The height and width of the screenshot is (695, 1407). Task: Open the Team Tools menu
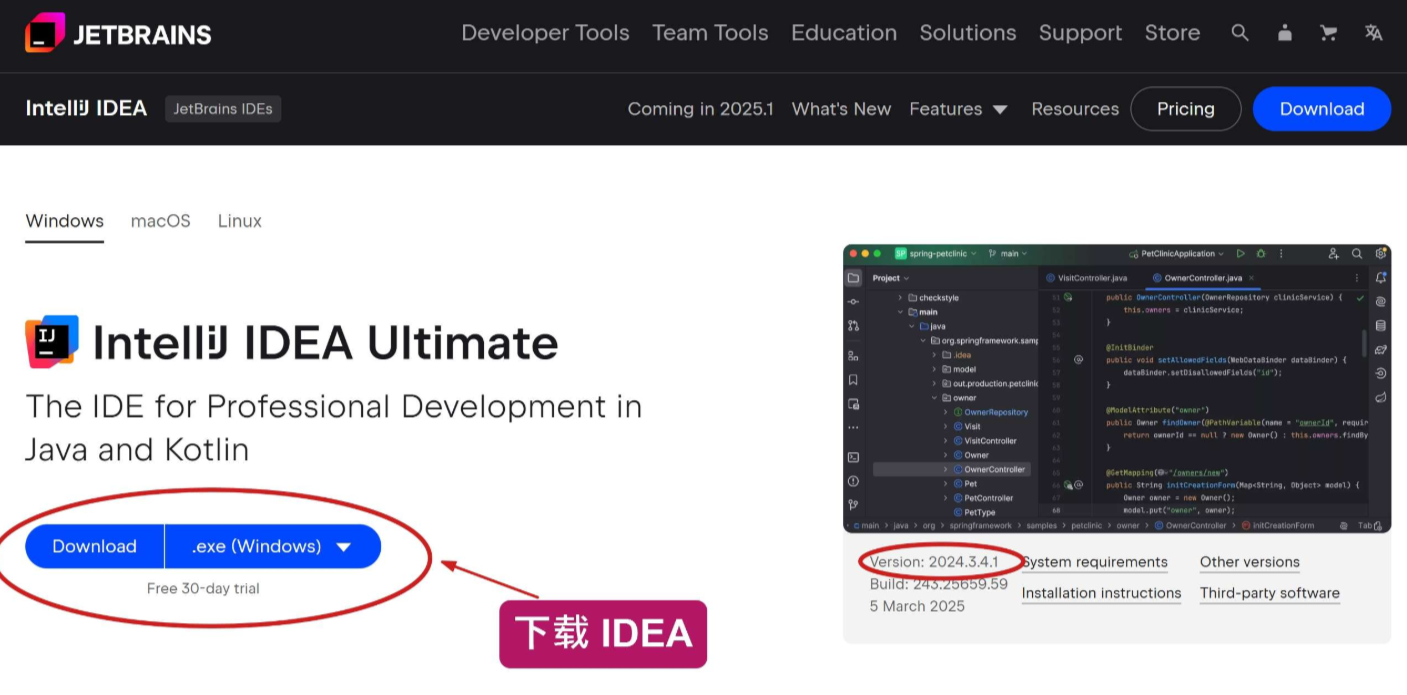click(710, 33)
